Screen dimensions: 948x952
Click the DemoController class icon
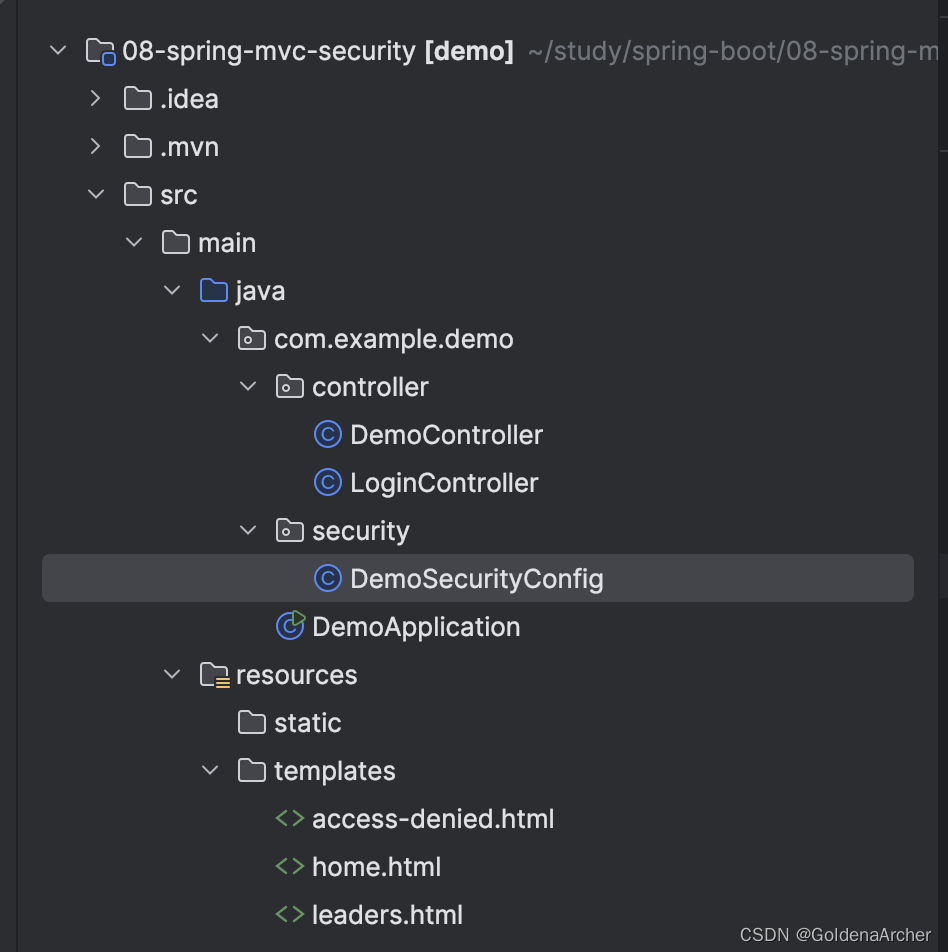[x=327, y=435]
